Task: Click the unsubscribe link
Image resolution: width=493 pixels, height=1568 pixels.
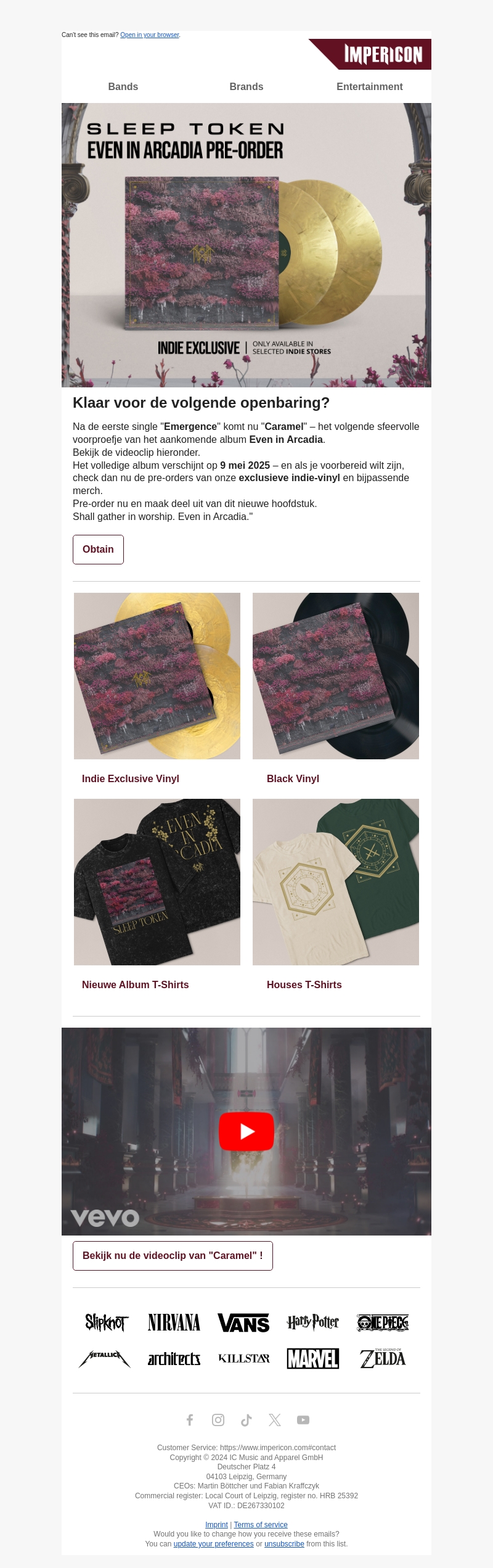Action: tap(284, 1544)
